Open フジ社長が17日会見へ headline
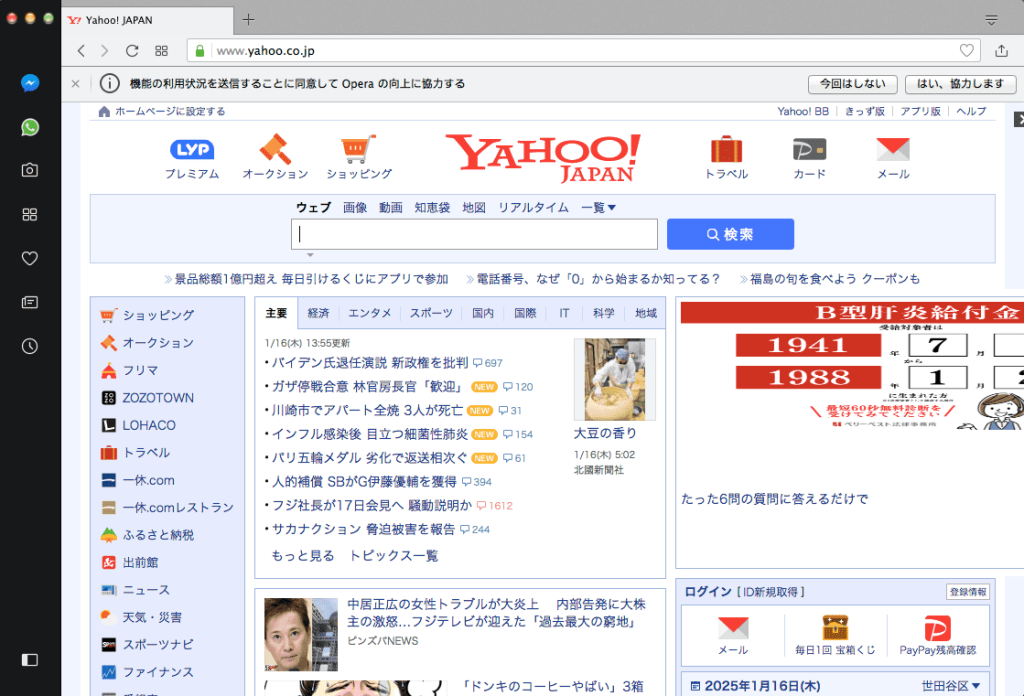 (x=372, y=505)
